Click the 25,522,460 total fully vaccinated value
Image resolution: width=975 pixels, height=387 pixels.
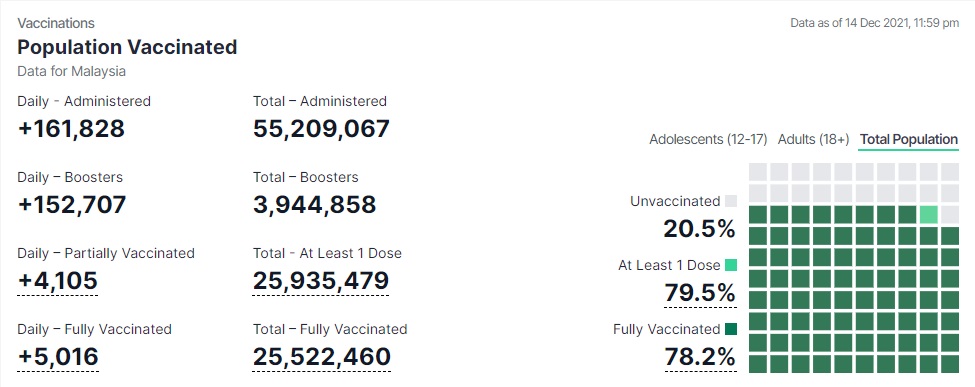(x=321, y=357)
